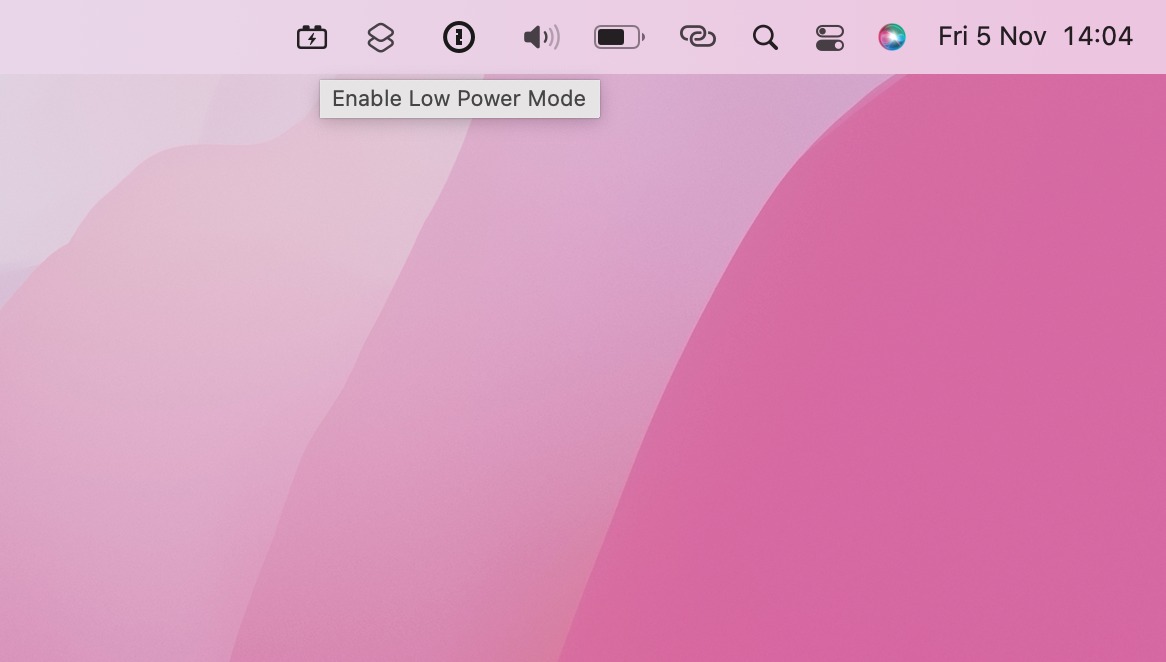Viewport: 1166px width, 662px height.
Task: Open the chain link menu bar icon
Action: [698, 36]
